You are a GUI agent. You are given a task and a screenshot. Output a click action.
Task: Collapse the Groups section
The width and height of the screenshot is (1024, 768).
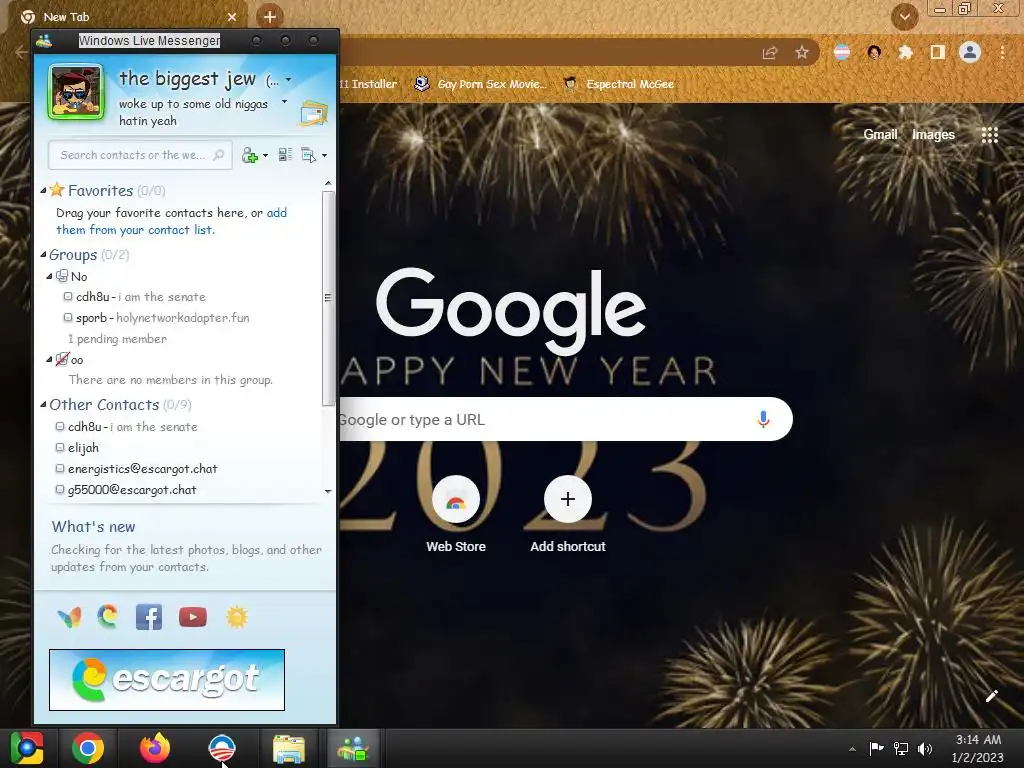pos(43,255)
